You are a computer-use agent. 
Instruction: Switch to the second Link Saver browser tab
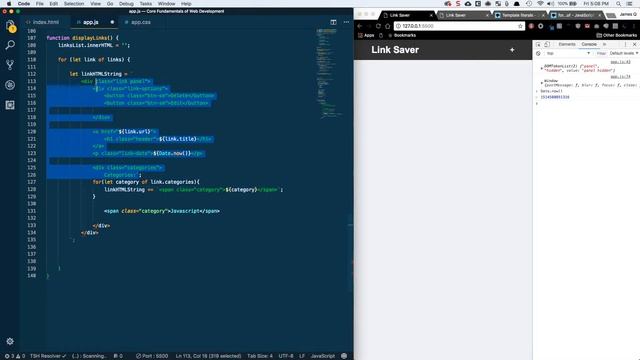click(x=463, y=15)
